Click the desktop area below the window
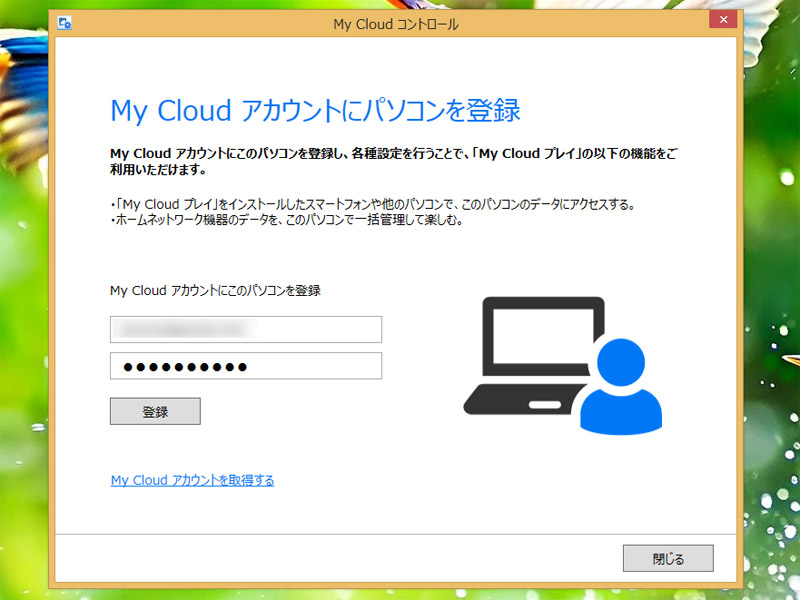This screenshot has height=600, width=800. 400,593
